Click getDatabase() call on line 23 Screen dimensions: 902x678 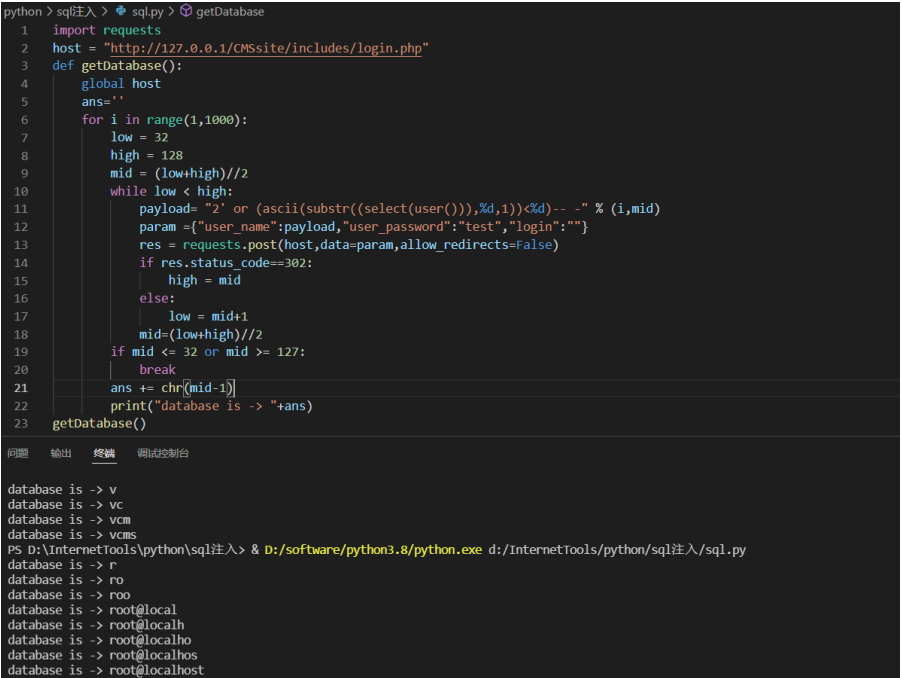99,424
